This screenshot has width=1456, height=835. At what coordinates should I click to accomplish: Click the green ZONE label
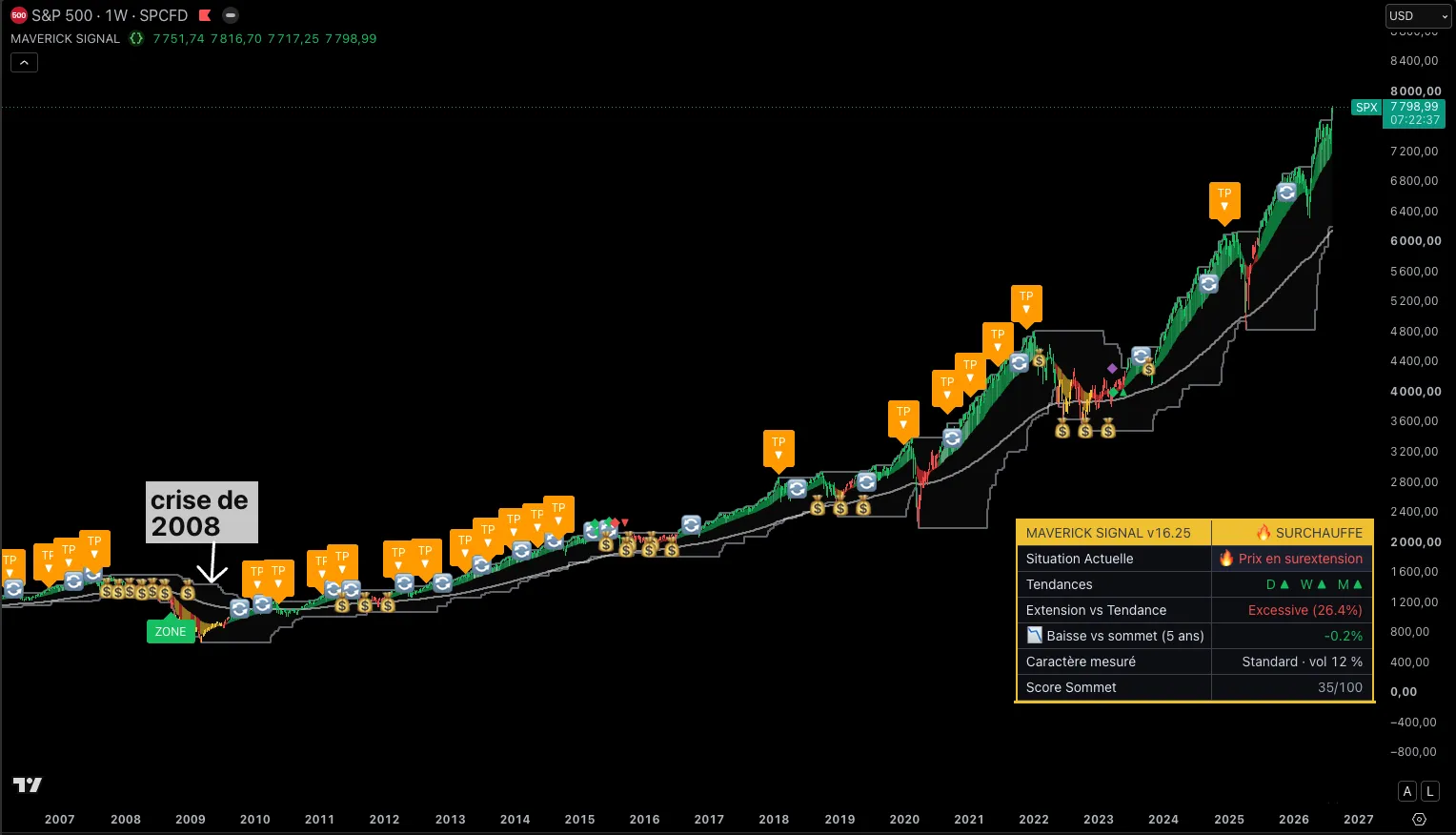point(171,631)
